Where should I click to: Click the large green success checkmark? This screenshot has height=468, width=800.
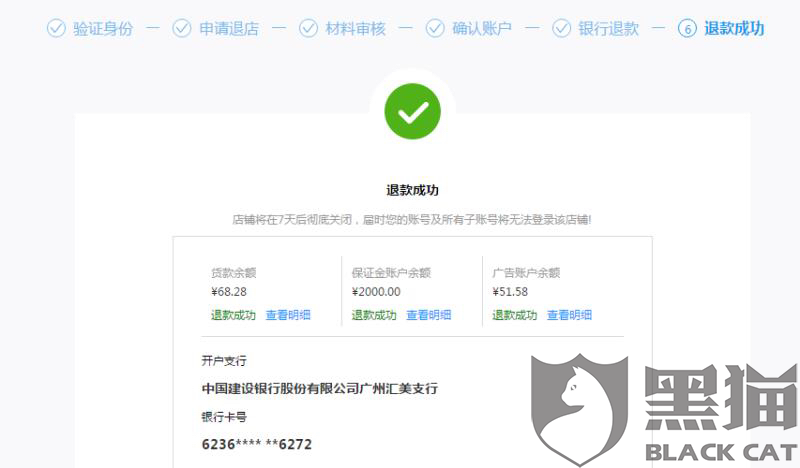pos(412,111)
